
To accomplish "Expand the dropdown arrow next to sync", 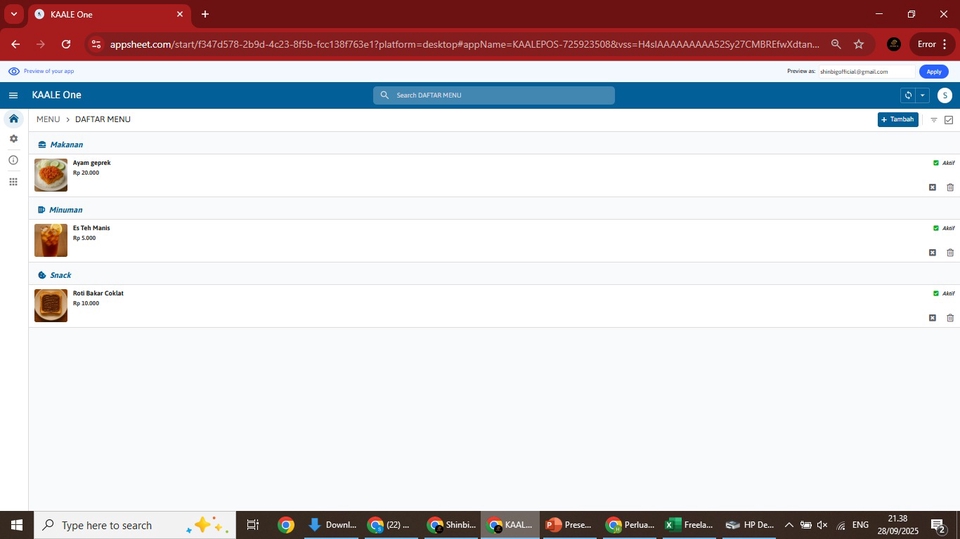I will click(x=922, y=95).
